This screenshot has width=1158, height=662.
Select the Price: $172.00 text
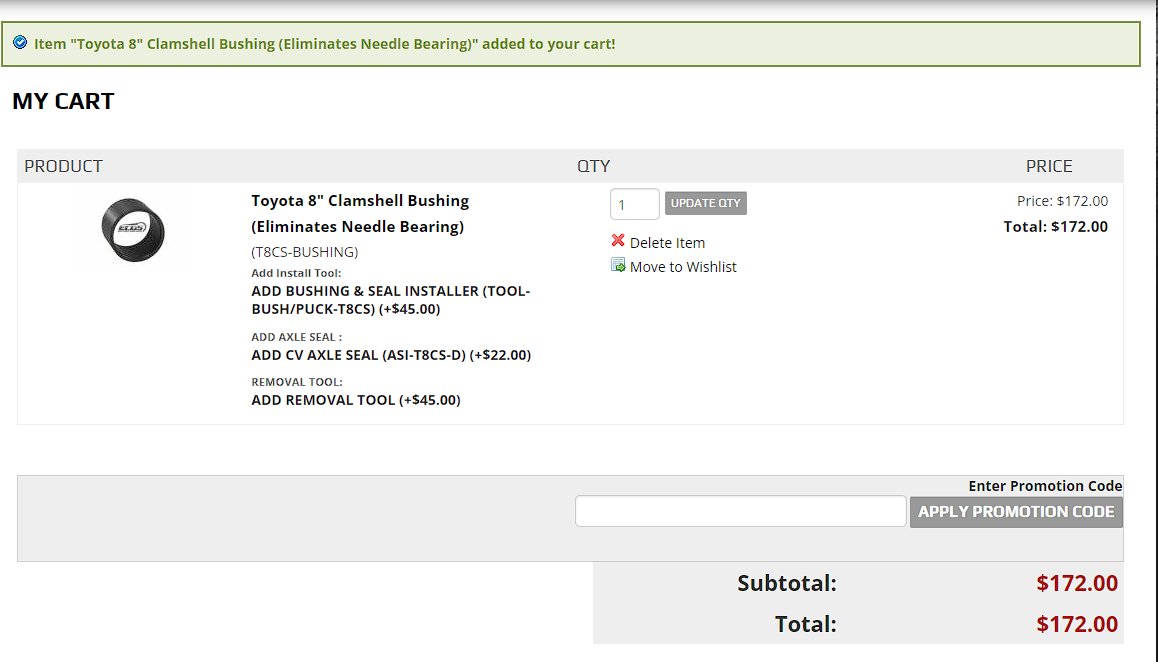1062,201
